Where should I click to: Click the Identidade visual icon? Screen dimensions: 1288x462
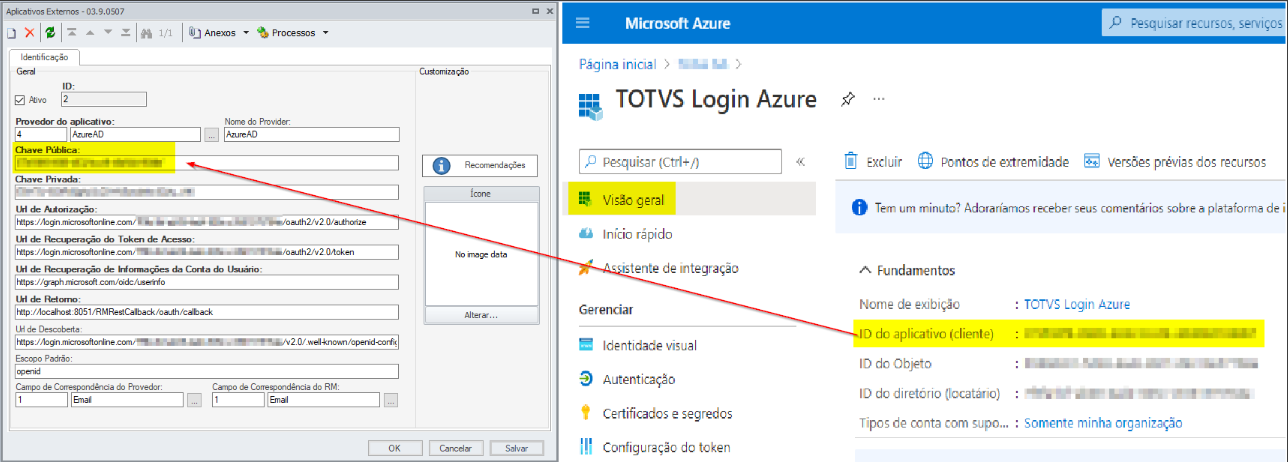(x=587, y=345)
